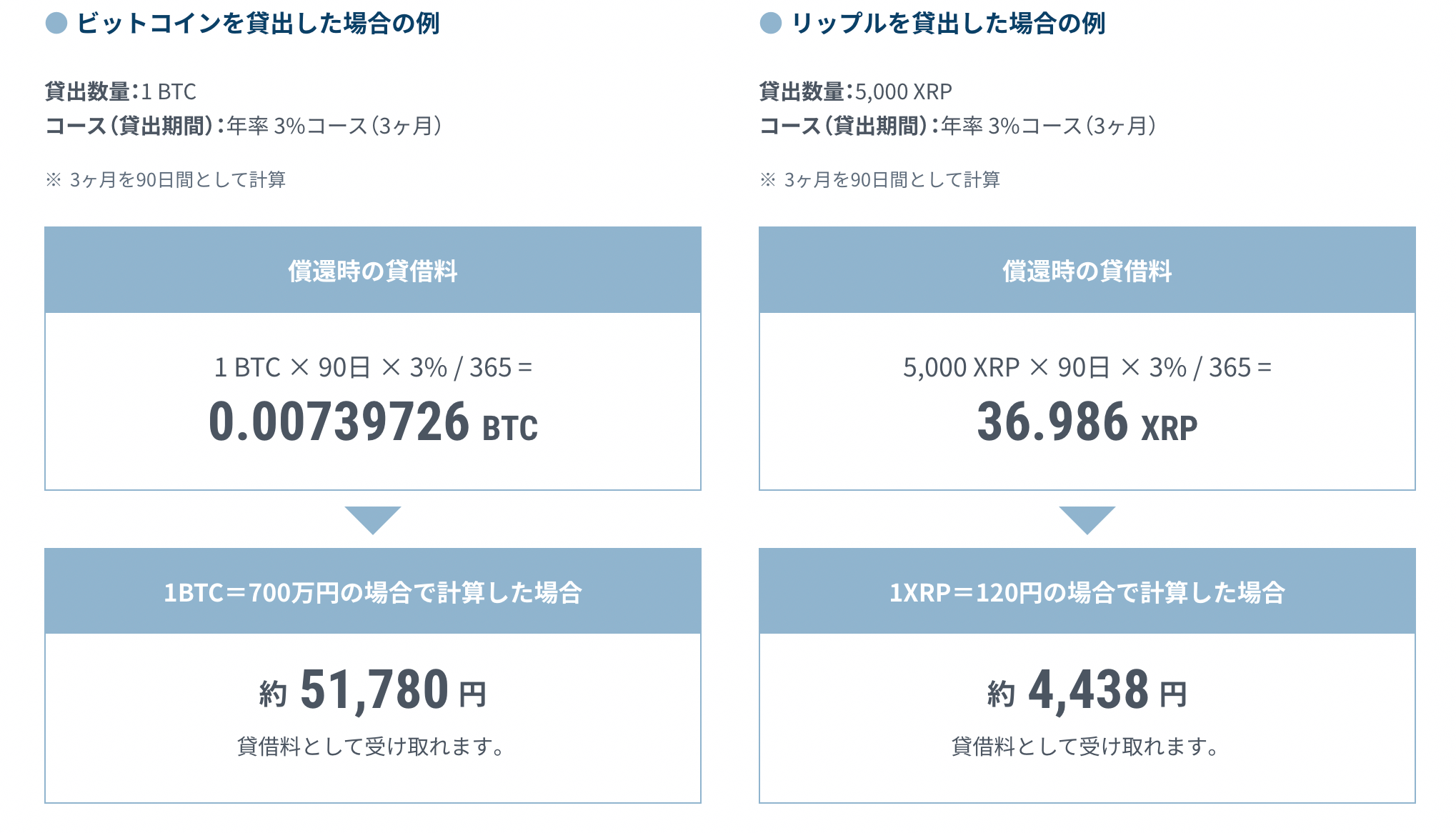Click the right 償還時の貸借料 header banner
Screen dimensions: 1456x833
tap(1087, 271)
